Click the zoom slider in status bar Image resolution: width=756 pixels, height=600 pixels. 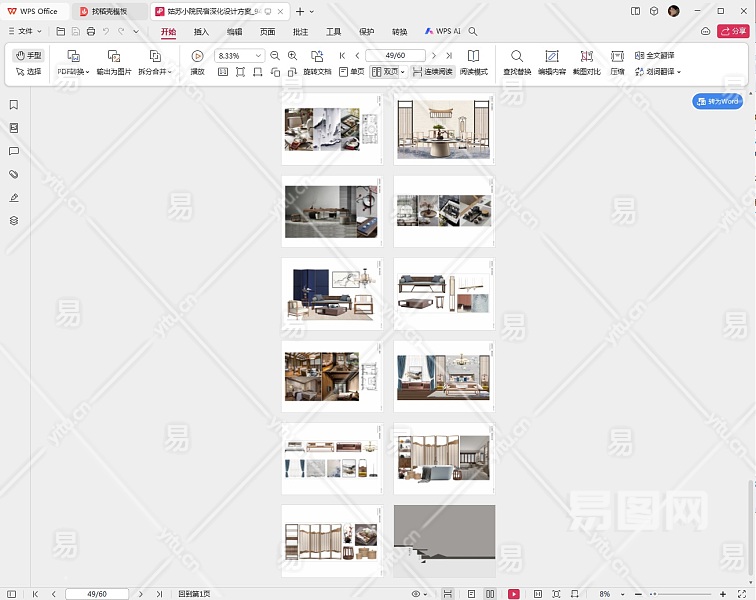tap(679, 594)
